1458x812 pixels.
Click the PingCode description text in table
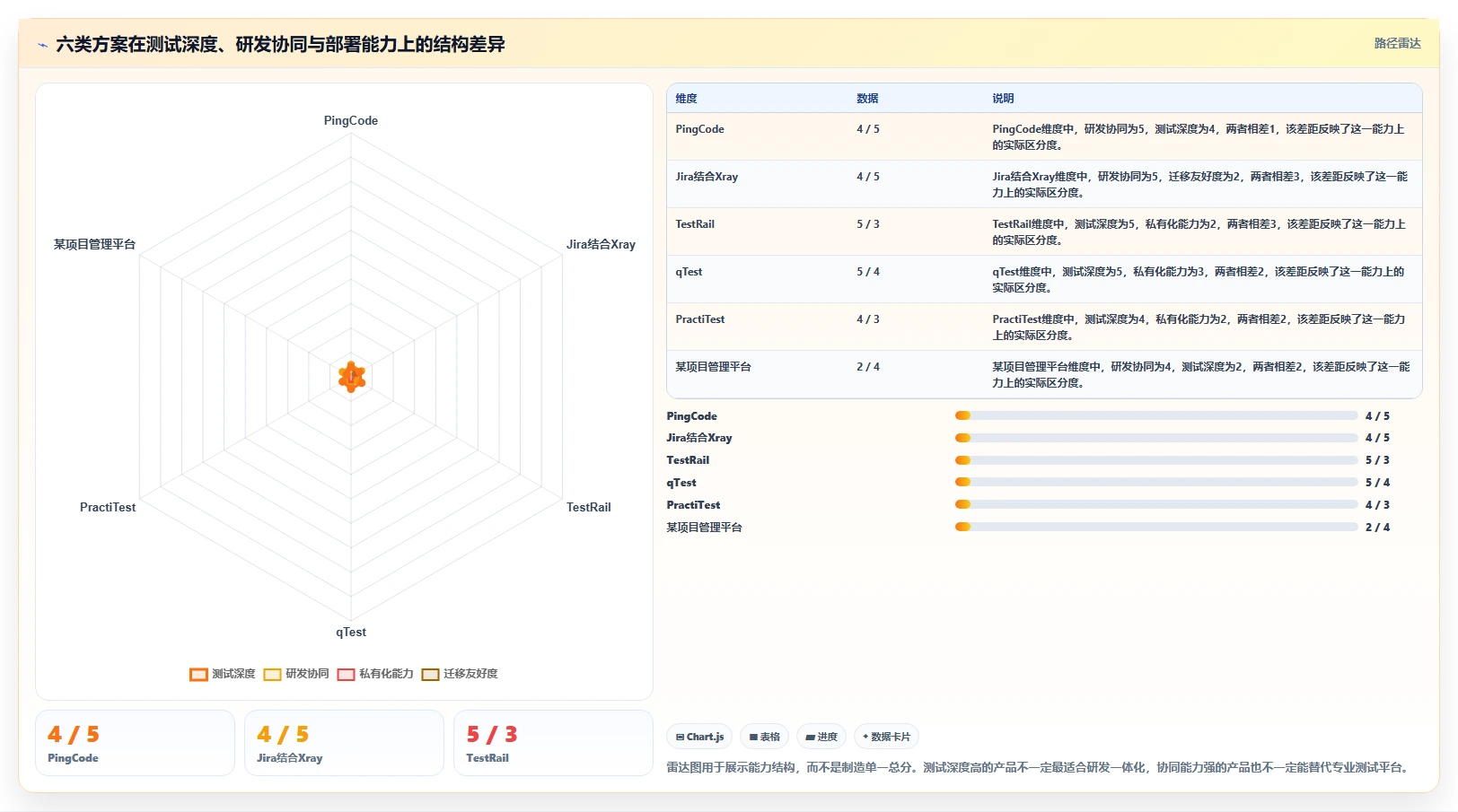1199,136
